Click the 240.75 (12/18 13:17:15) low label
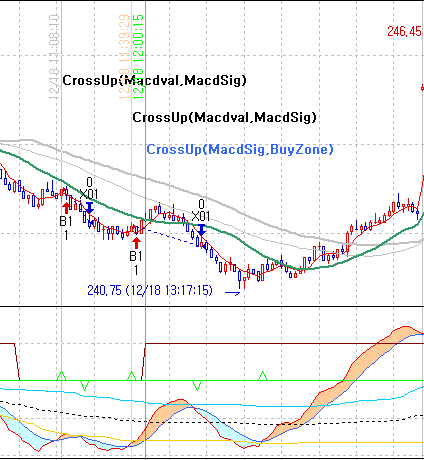424x460 pixels. 150,290
